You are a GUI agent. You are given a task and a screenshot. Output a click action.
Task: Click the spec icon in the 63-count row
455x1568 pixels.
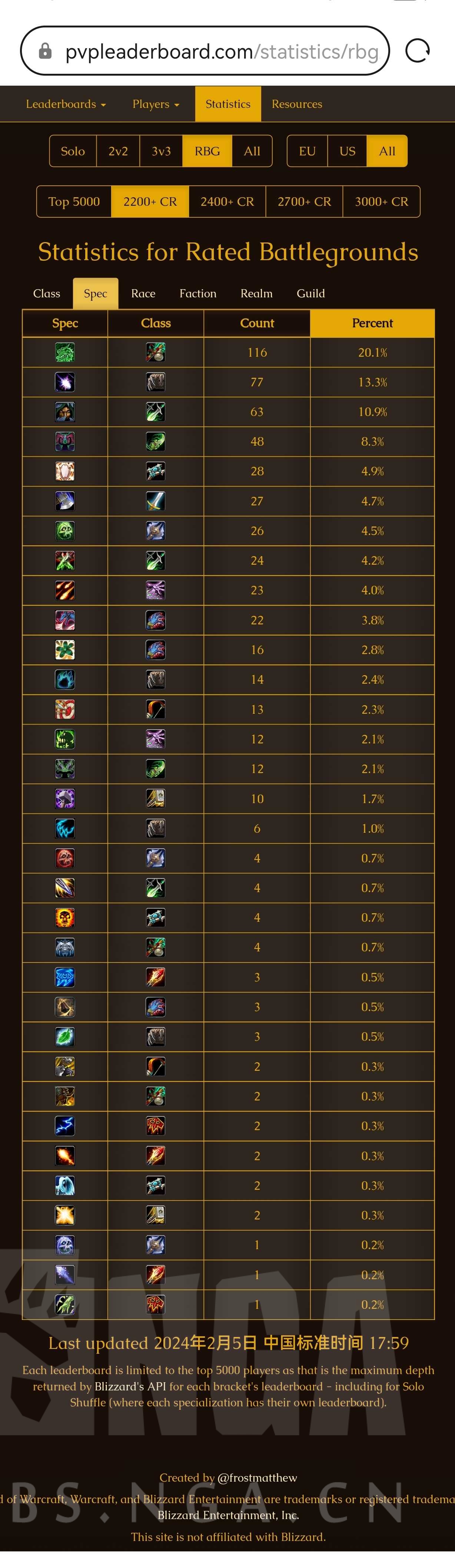coord(65,412)
